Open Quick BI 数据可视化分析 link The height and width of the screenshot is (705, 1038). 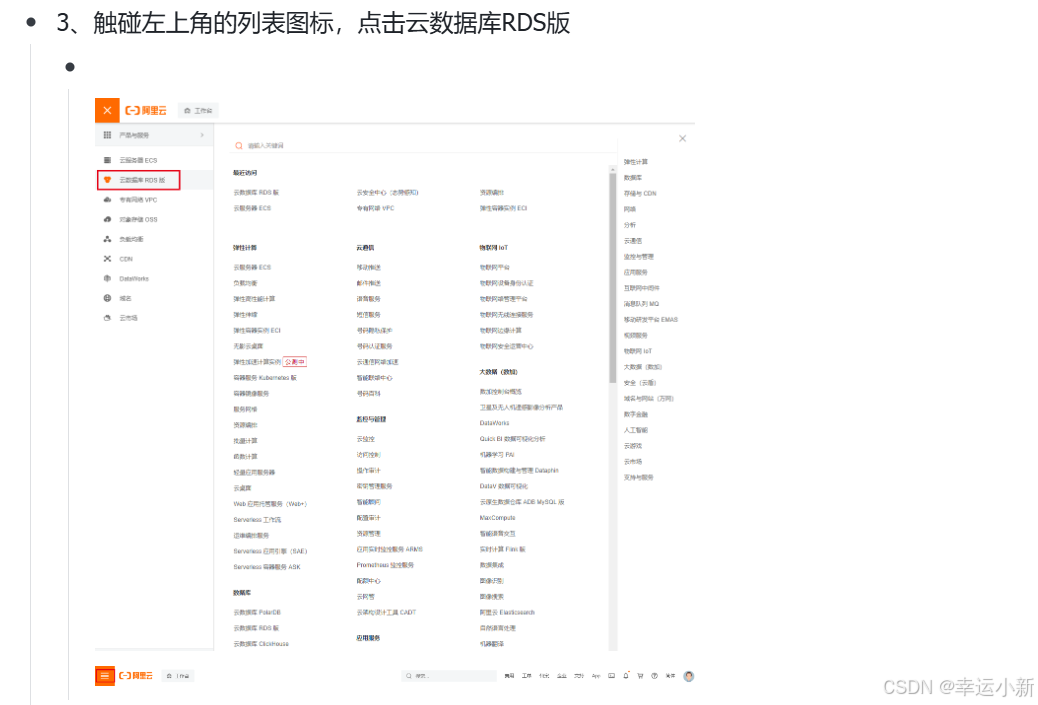[512, 439]
